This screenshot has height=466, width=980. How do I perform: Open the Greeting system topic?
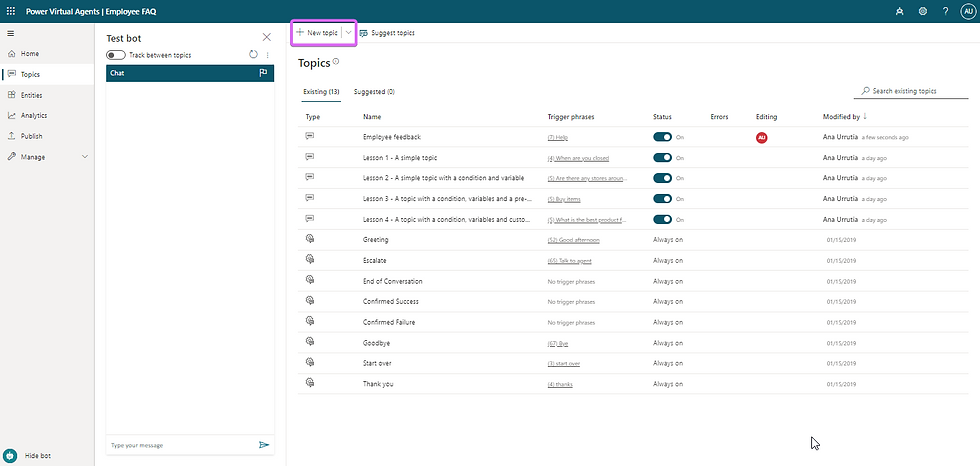[x=376, y=240]
